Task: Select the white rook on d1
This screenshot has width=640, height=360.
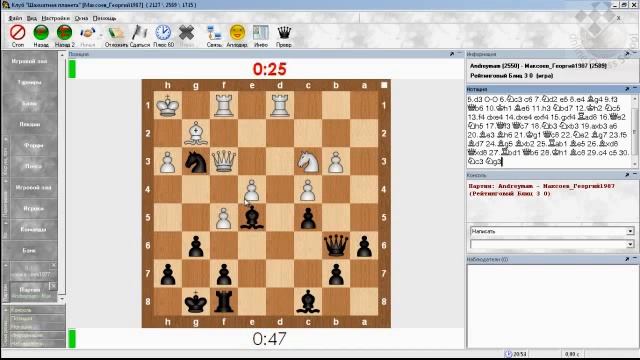Action: point(280,105)
